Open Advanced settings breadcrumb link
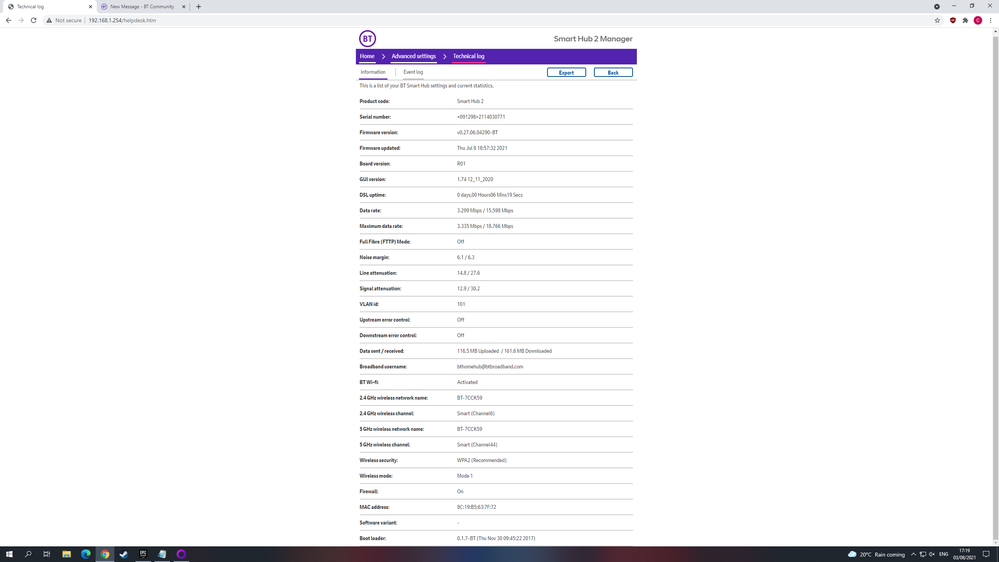This screenshot has width=999, height=562. [413, 56]
